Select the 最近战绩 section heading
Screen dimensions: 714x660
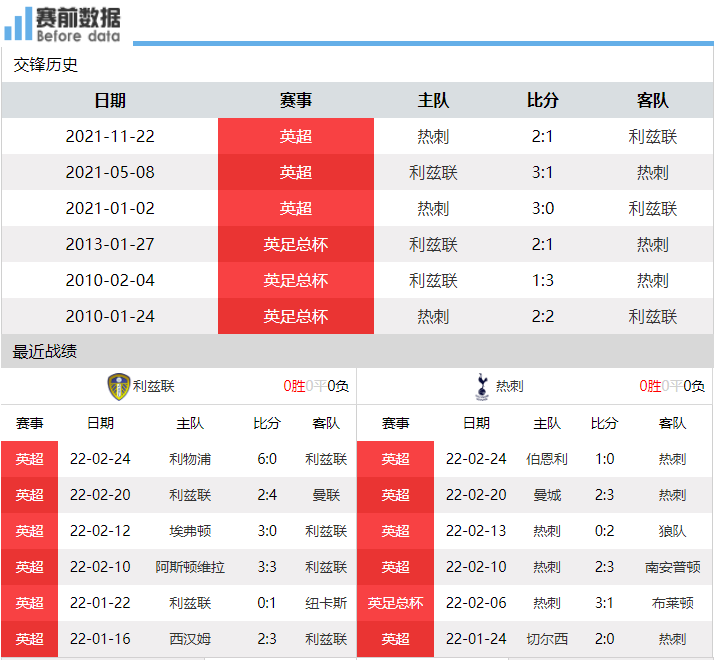(45, 351)
